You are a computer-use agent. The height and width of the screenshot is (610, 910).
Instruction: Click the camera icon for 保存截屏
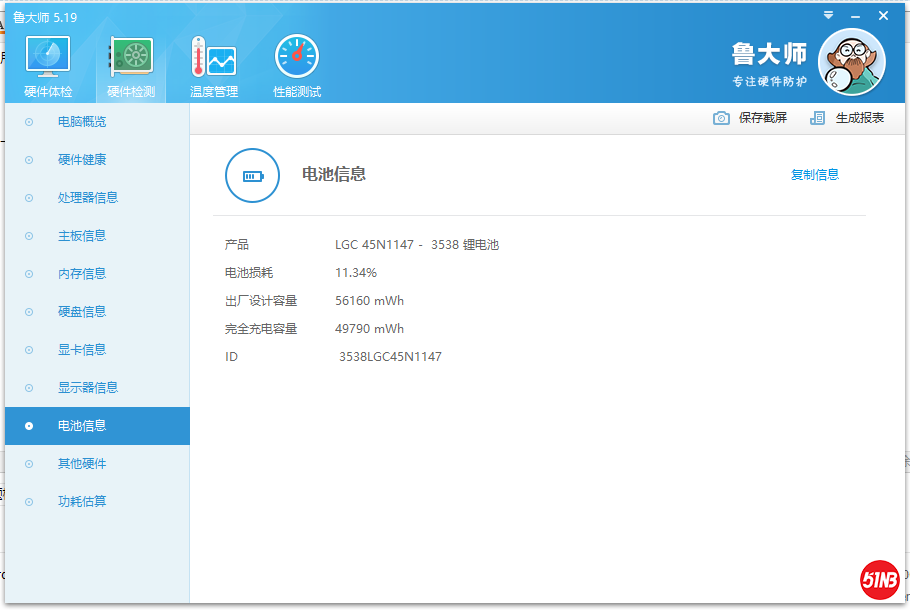click(722, 117)
